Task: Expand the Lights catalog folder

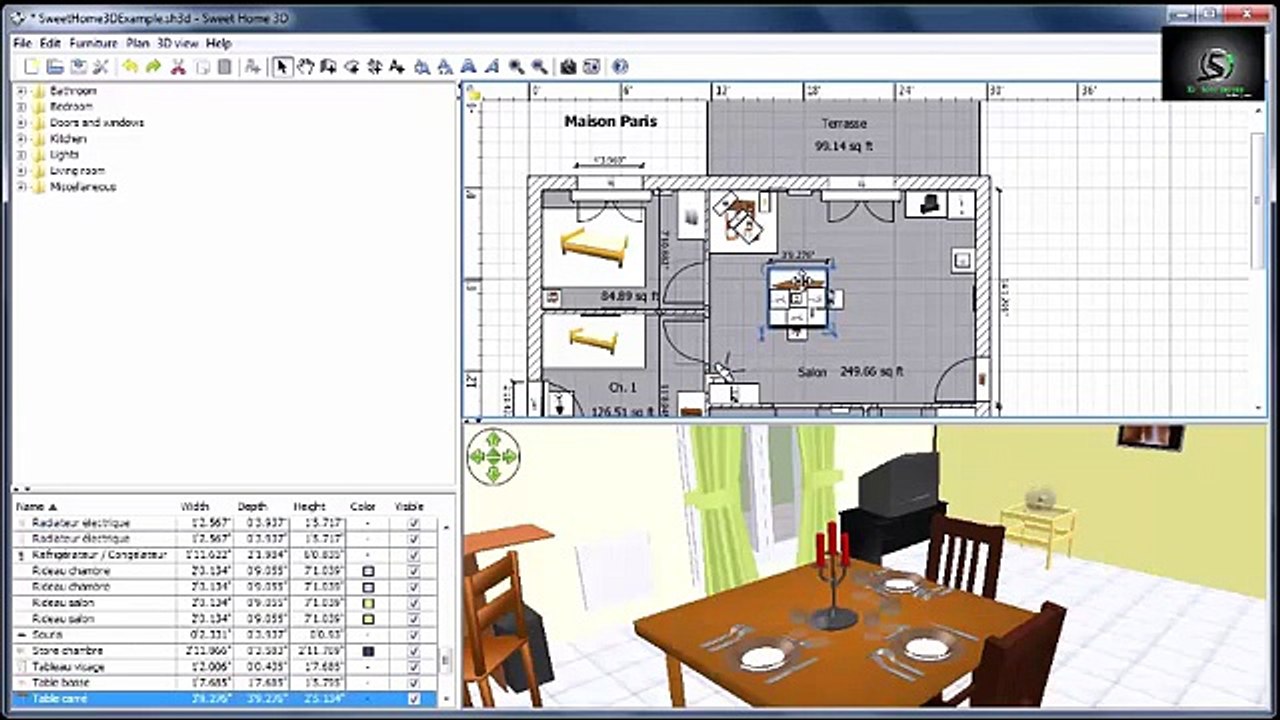Action: pyautogui.click(x=21, y=155)
